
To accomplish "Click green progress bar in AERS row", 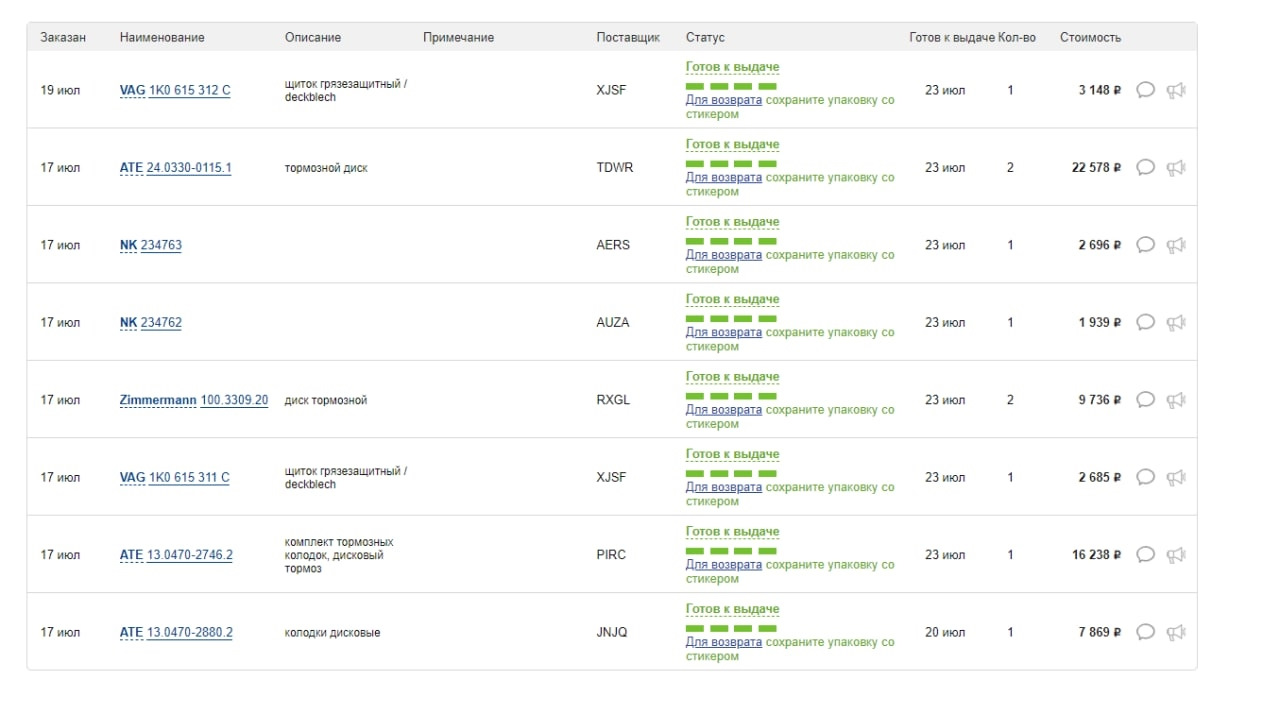I will pos(731,241).
